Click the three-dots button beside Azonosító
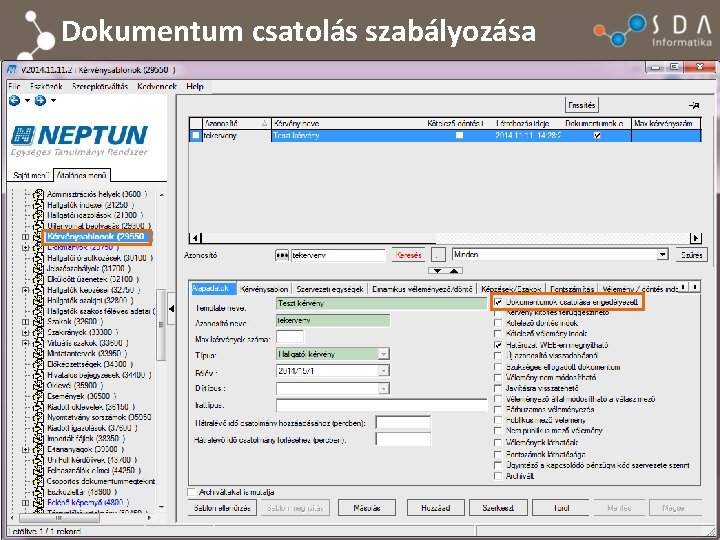 pos(281,255)
